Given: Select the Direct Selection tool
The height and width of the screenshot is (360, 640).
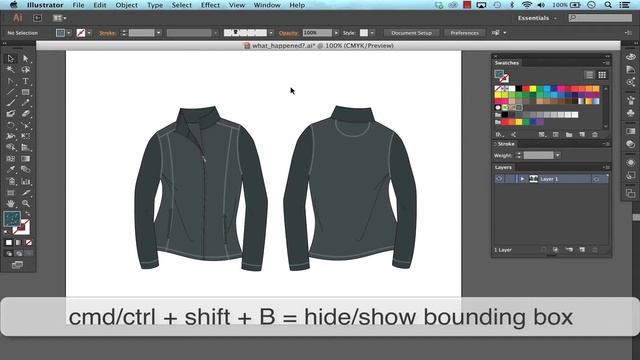Looking at the screenshot, I should [x=25, y=59].
